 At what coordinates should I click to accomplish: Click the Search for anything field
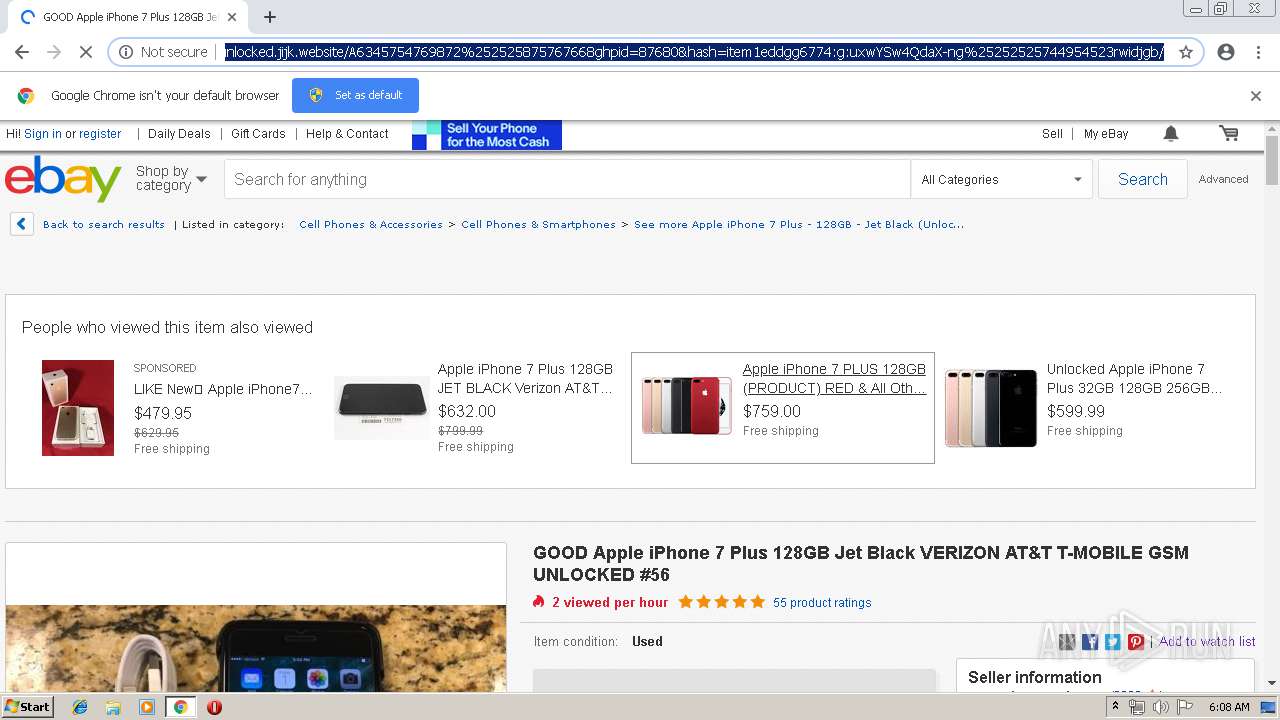[567, 179]
